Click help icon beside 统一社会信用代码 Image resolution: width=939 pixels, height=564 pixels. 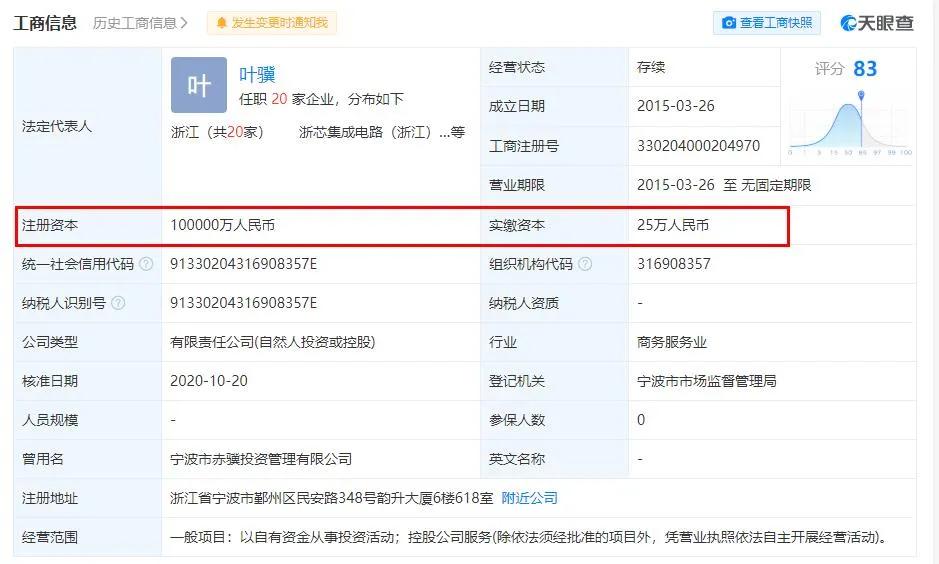tap(147, 264)
